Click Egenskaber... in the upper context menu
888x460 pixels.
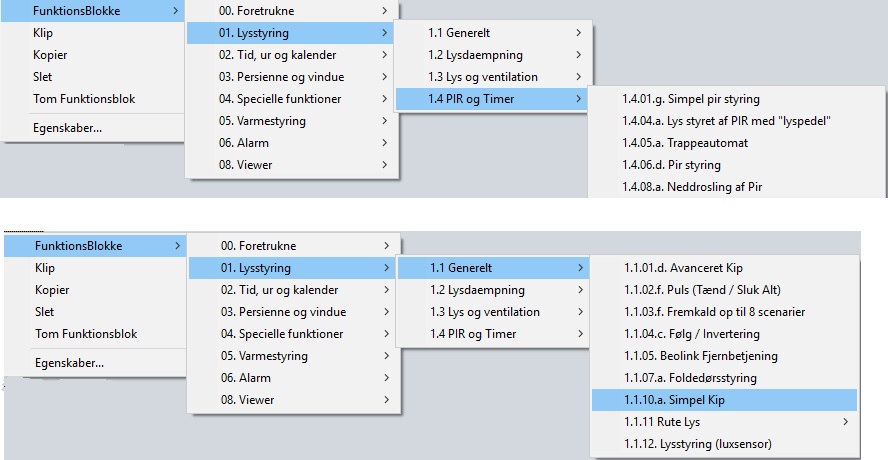coord(68,128)
